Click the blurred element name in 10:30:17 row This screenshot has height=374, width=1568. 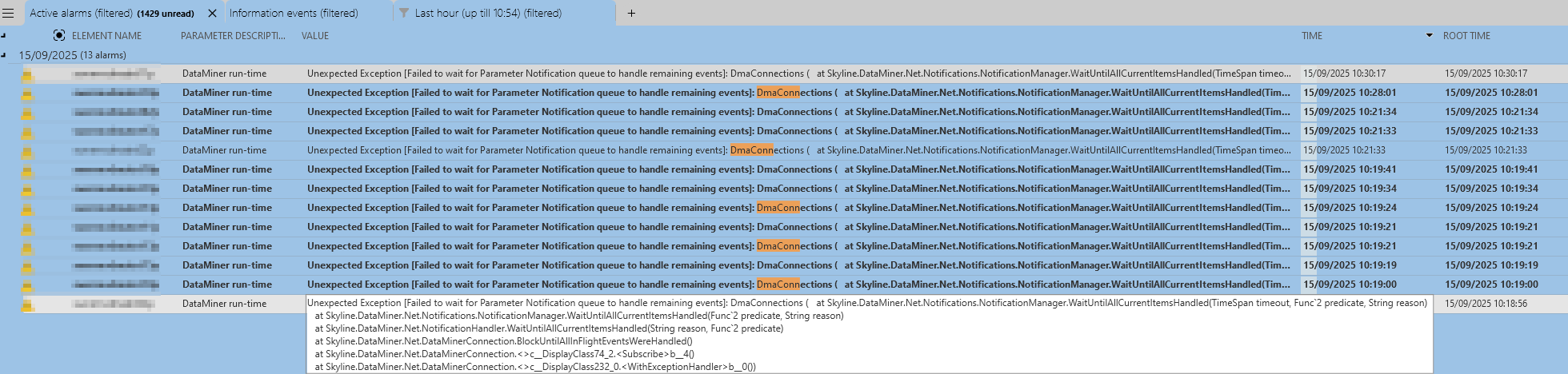pyautogui.click(x=112, y=74)
